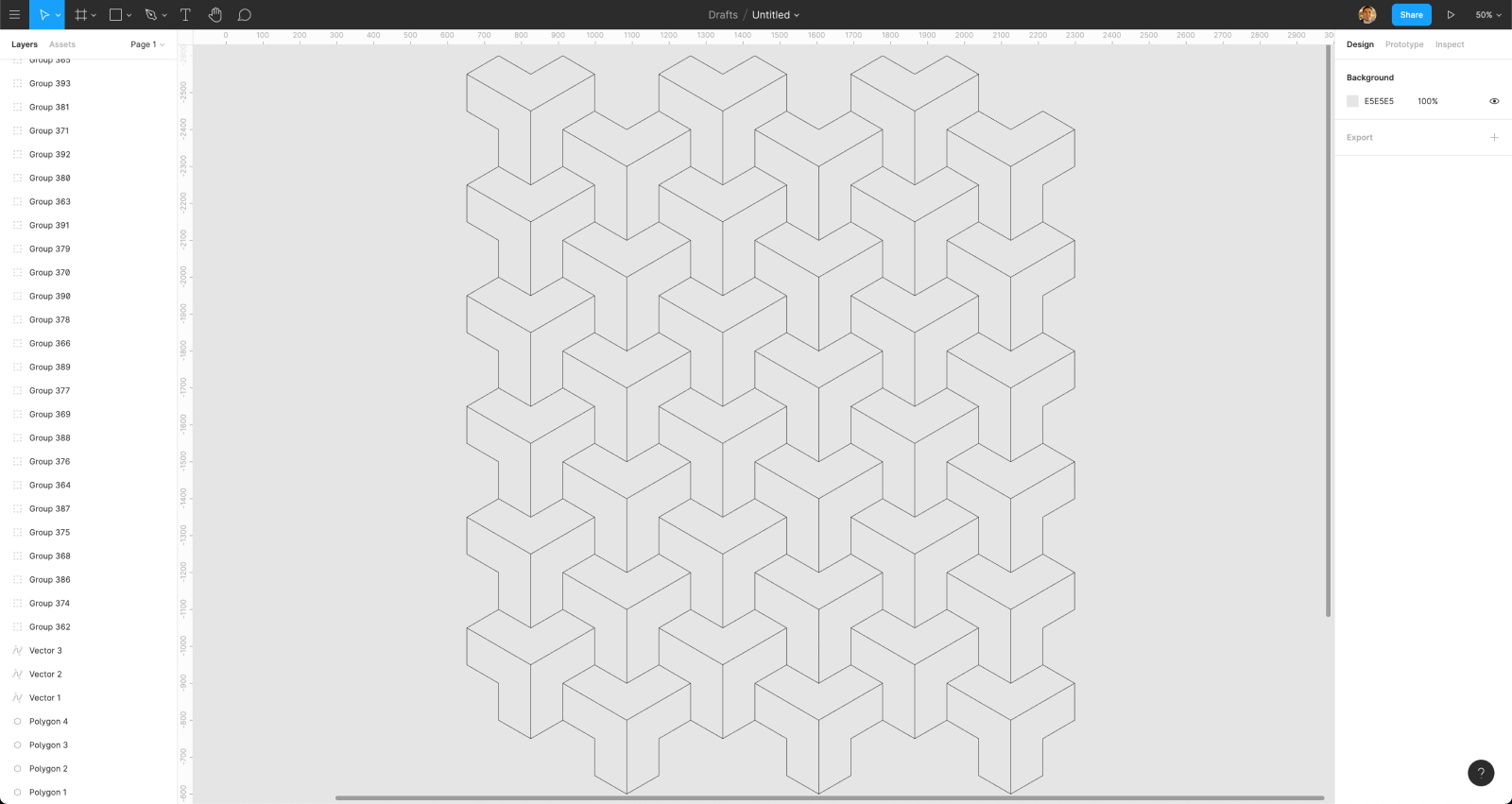Click the Group 369 layer icon

tap(17, 414)
